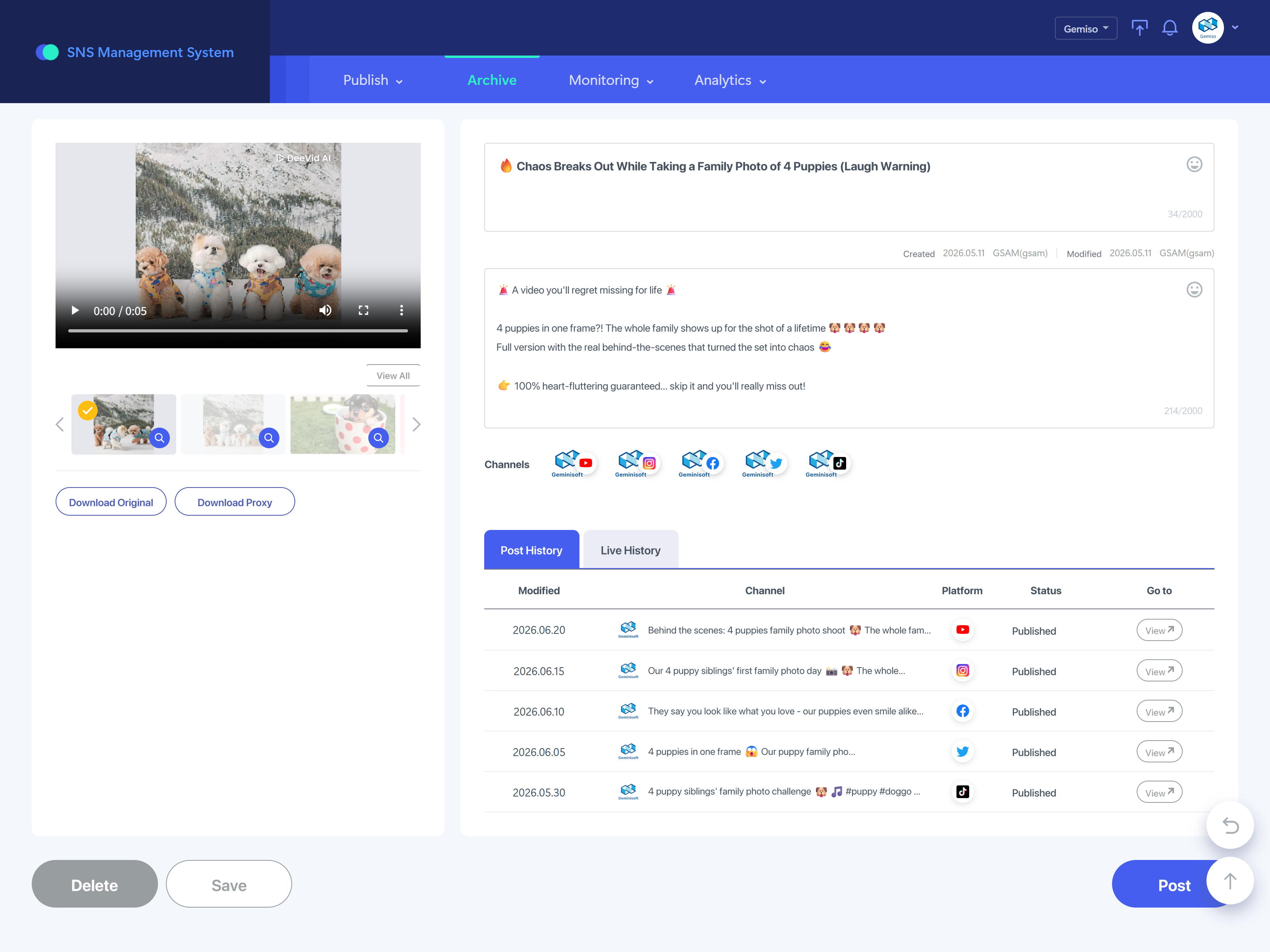This screenshot has width=1270, height=952.
Task: Expand the Monitoring menu
Action: 611,81
